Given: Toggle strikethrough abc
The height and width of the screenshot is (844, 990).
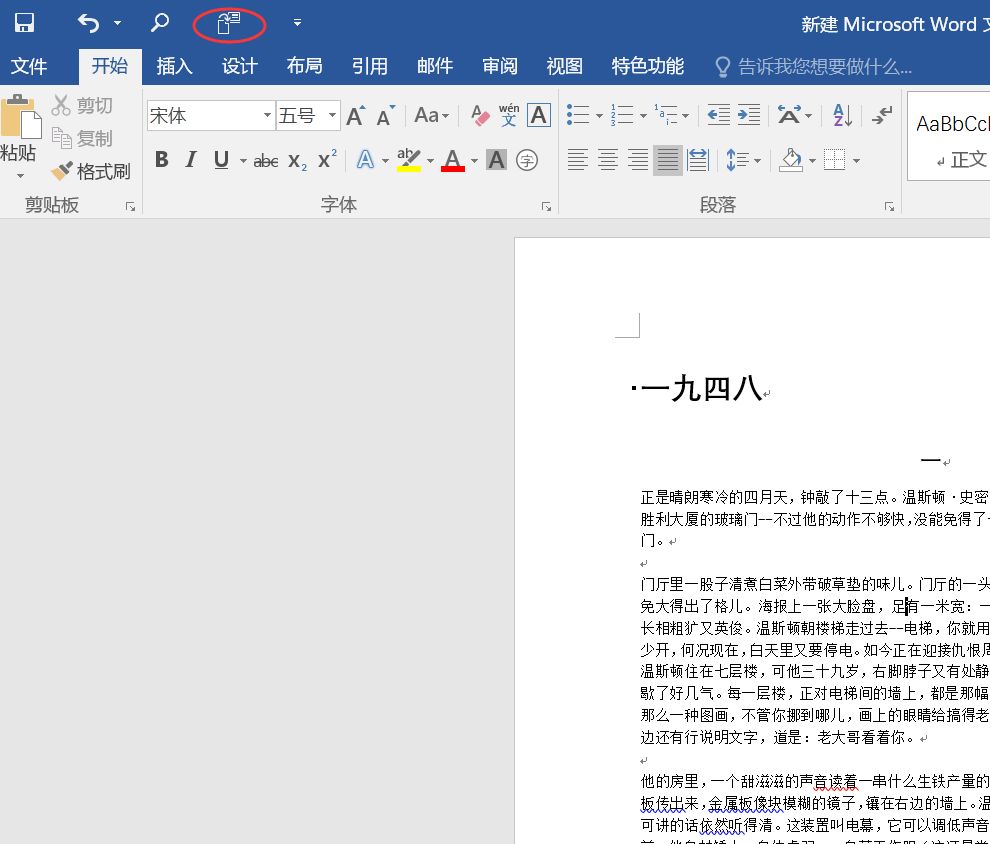Looking at the screenshot, I should (x=266, y=161).
